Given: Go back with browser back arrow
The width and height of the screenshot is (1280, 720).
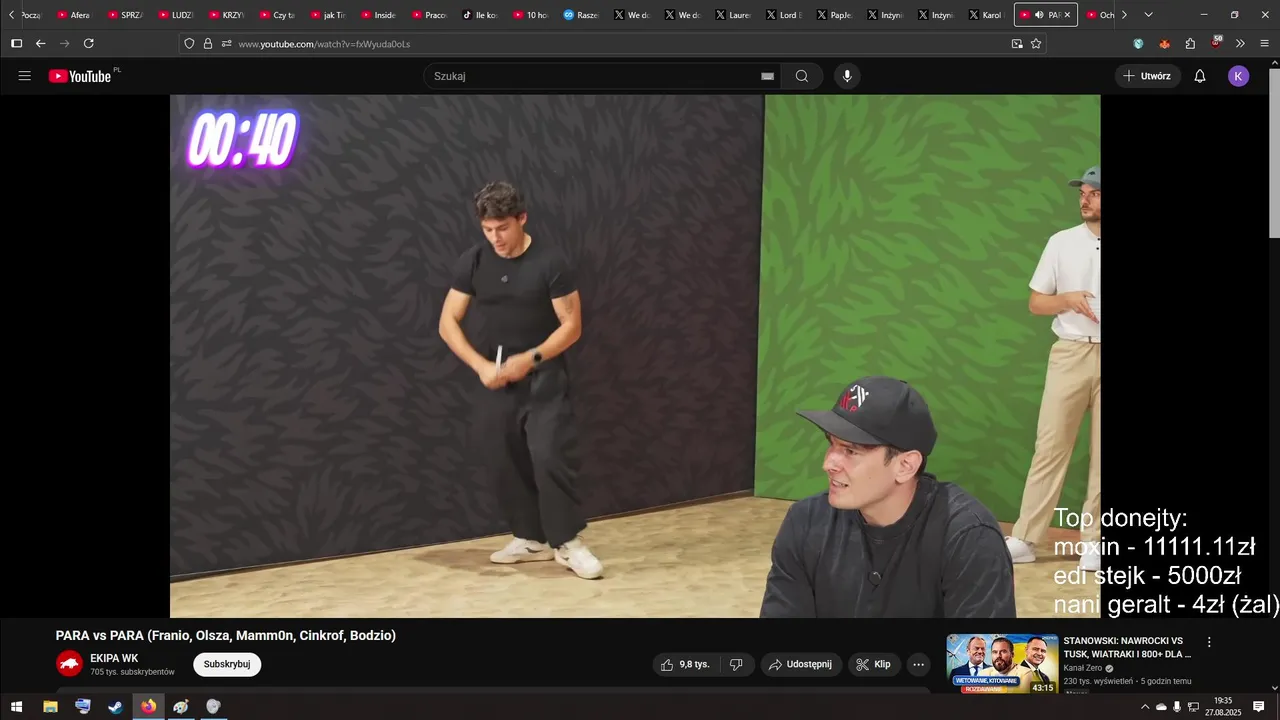Looking at the screenshot, I should tap(40, 43).
